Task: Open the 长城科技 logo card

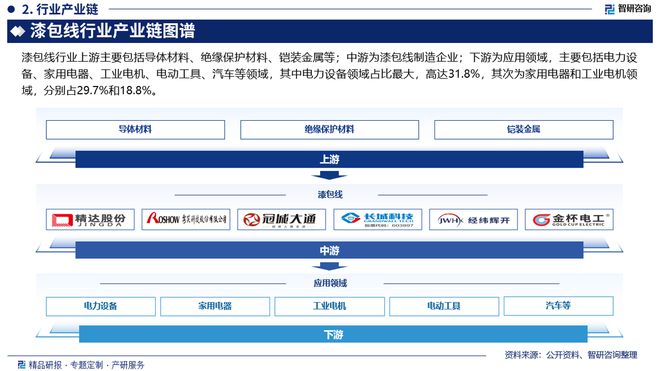Action: click(378, 219)
